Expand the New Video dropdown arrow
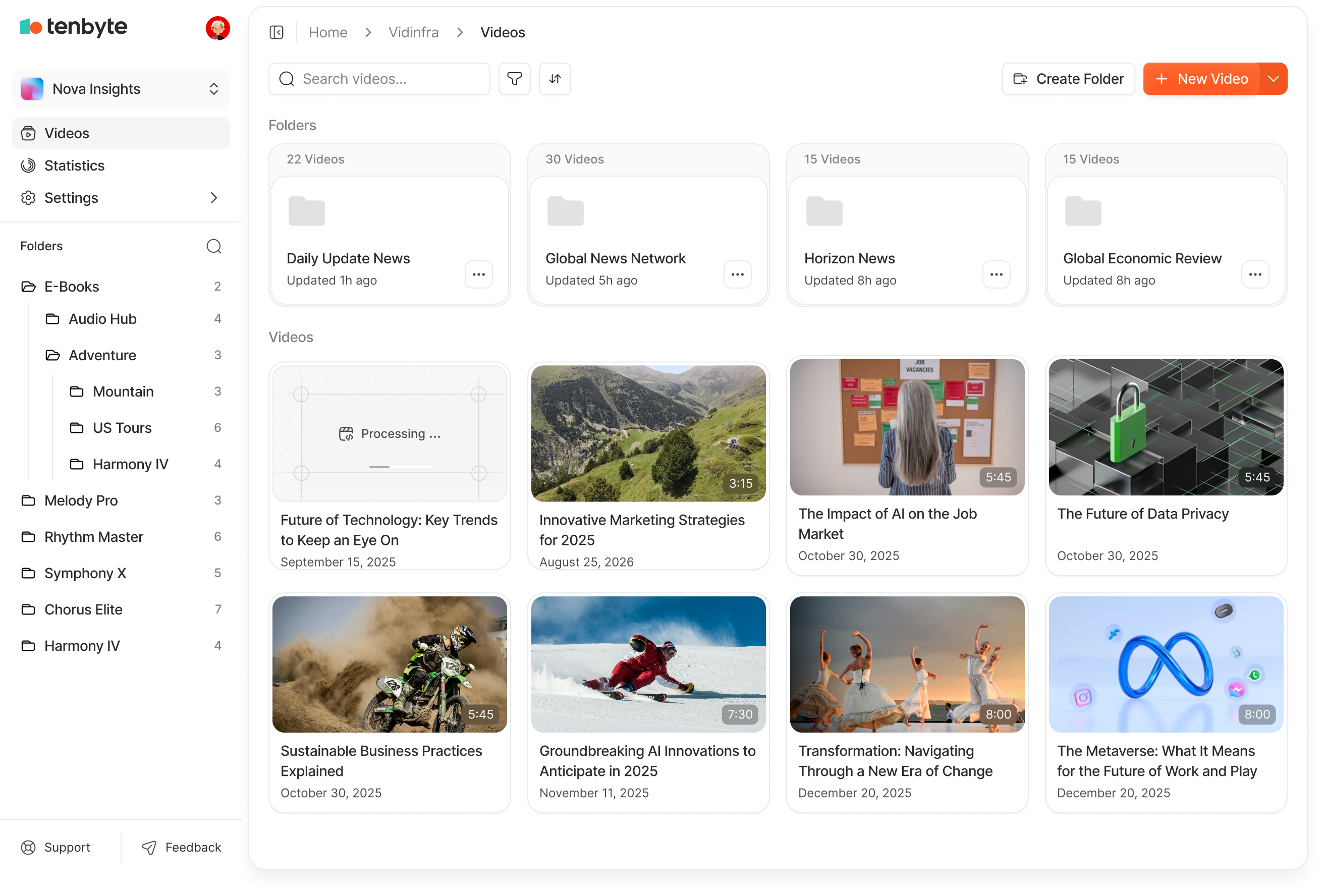 (1274, 79)
